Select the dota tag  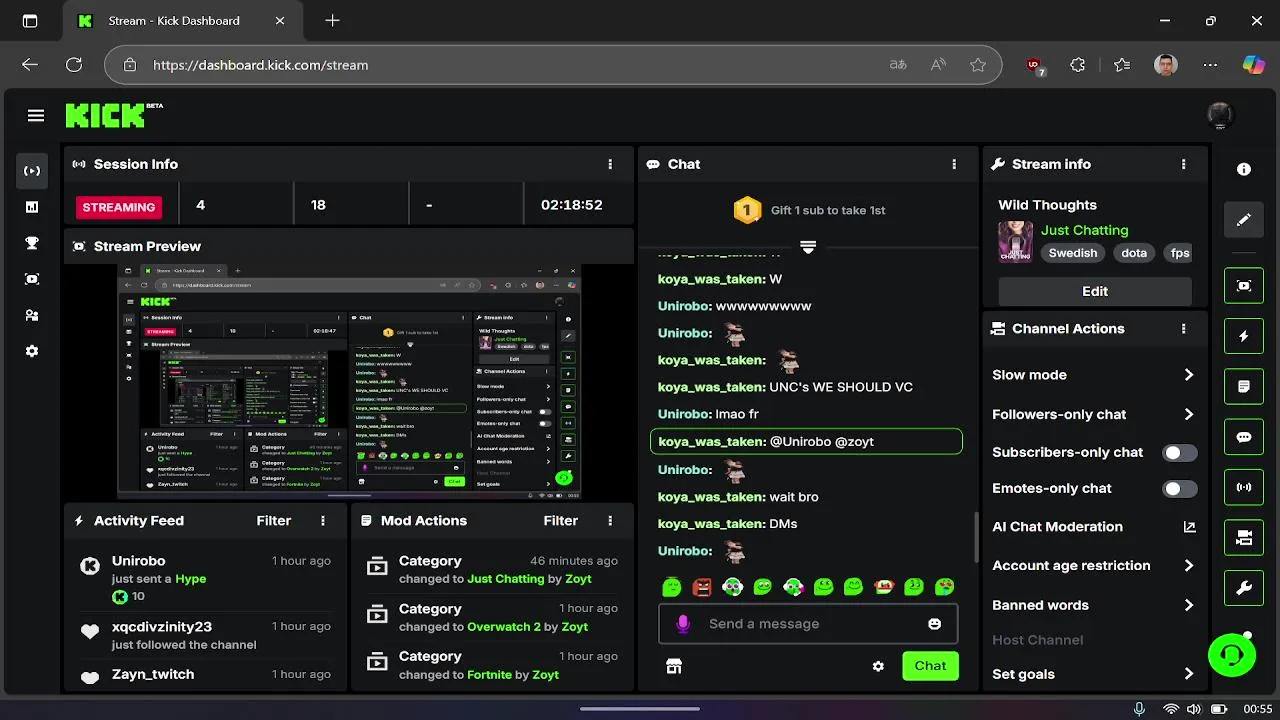pyautogui.click(x=1134, y=253)
